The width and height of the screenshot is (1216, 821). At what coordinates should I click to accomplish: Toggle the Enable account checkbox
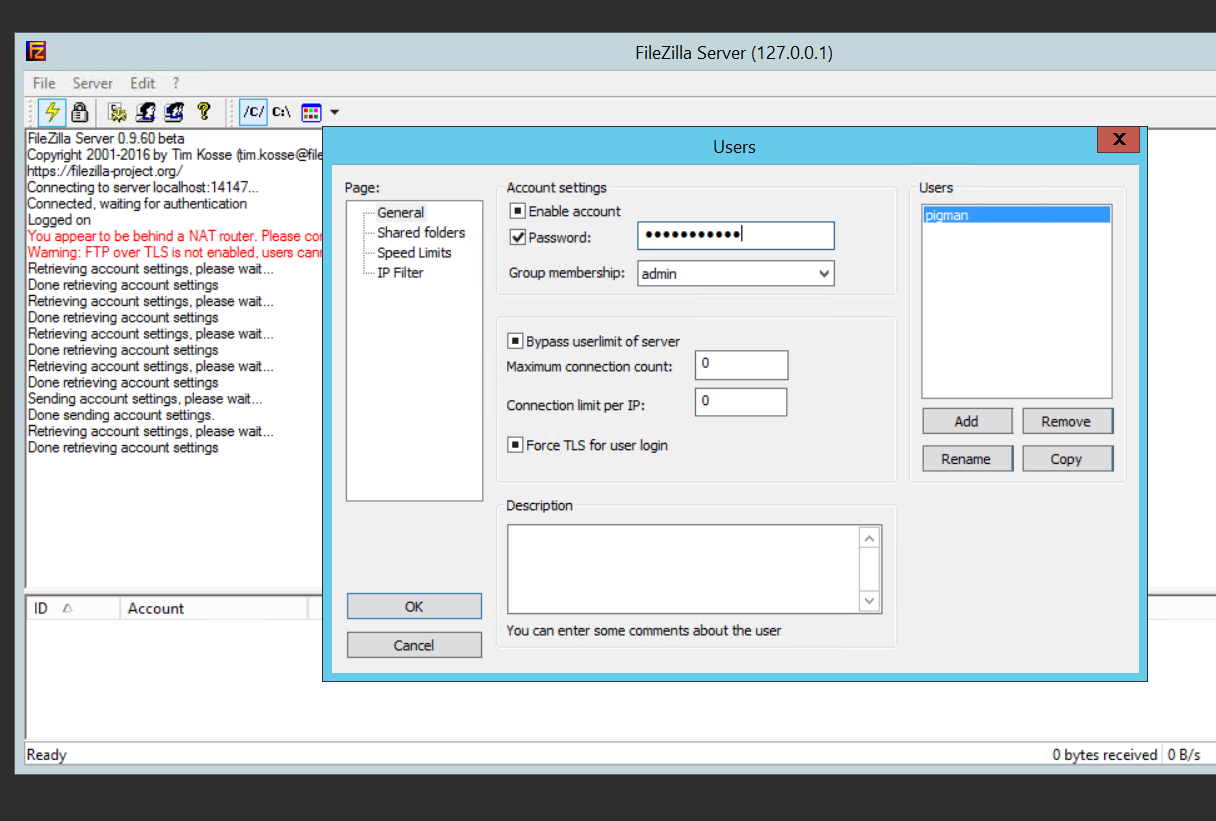517,211
